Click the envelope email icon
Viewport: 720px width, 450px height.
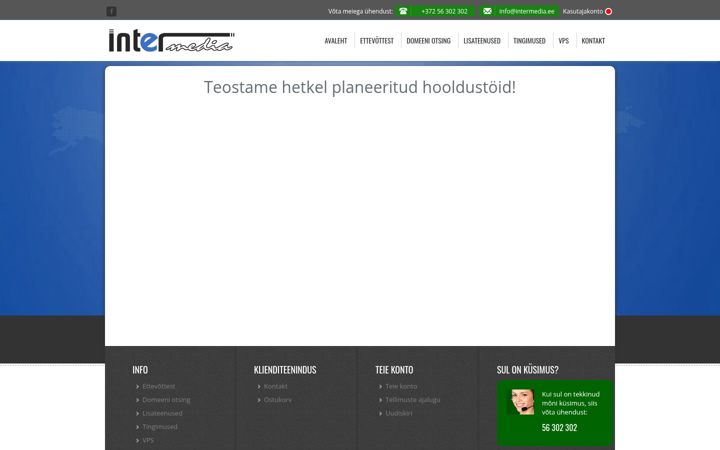coord(487,11)
